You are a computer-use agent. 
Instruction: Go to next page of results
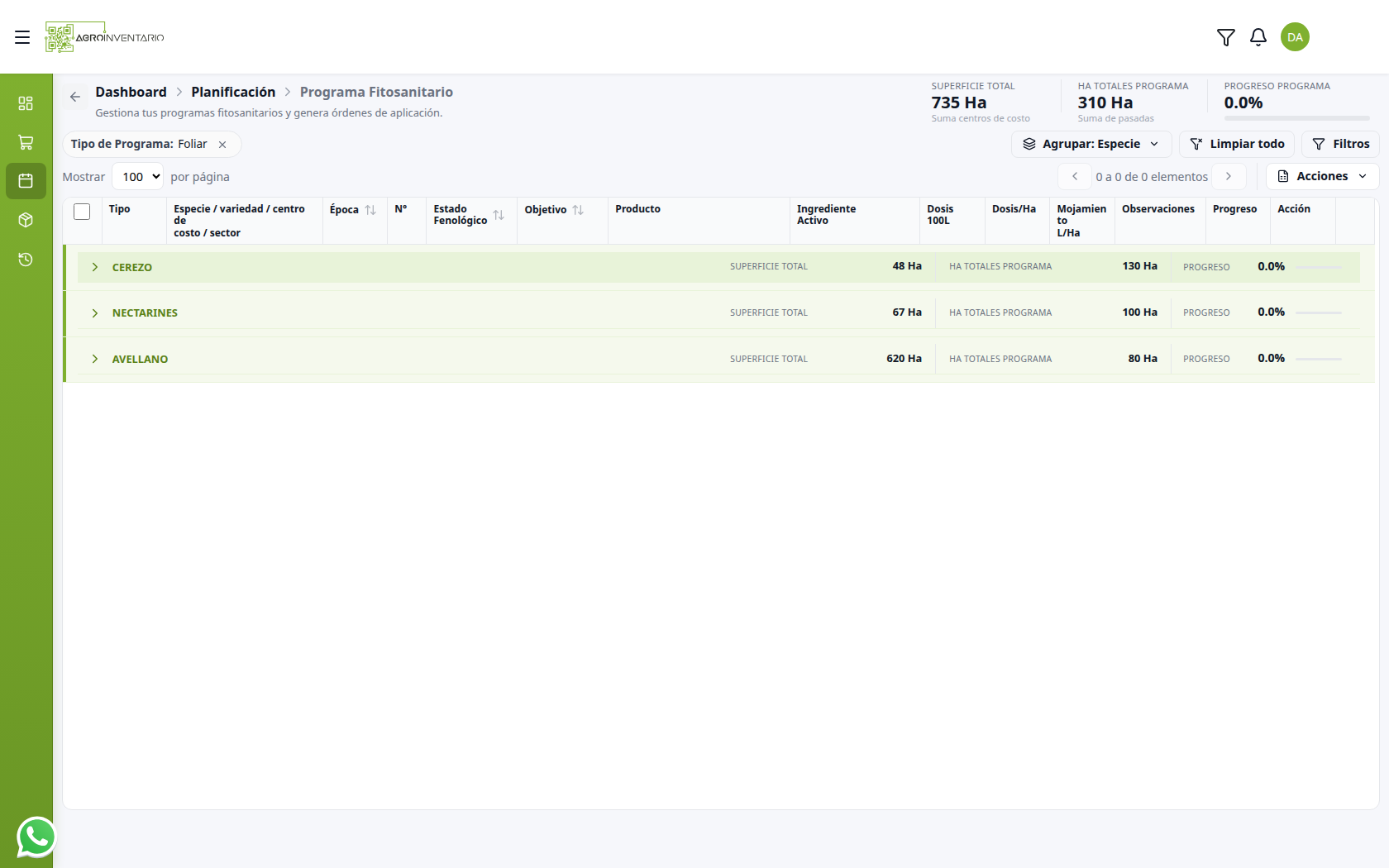1229,176
